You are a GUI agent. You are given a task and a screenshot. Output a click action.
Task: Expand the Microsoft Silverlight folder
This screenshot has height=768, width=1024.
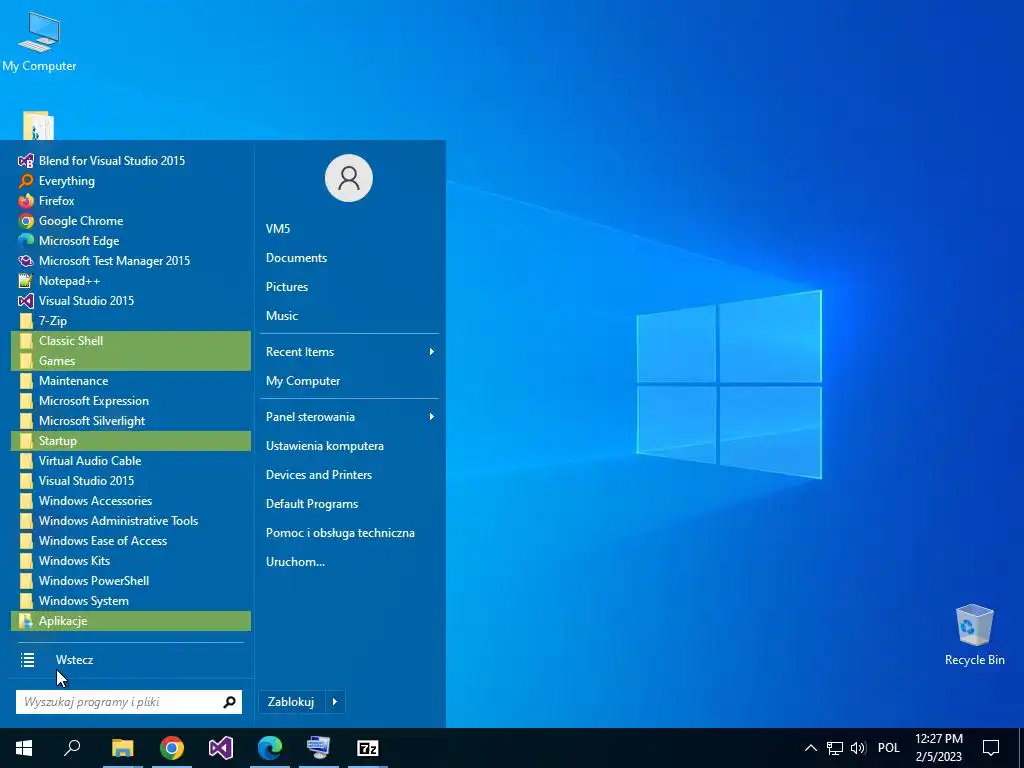pyautogui.click(x=131, y=421)
